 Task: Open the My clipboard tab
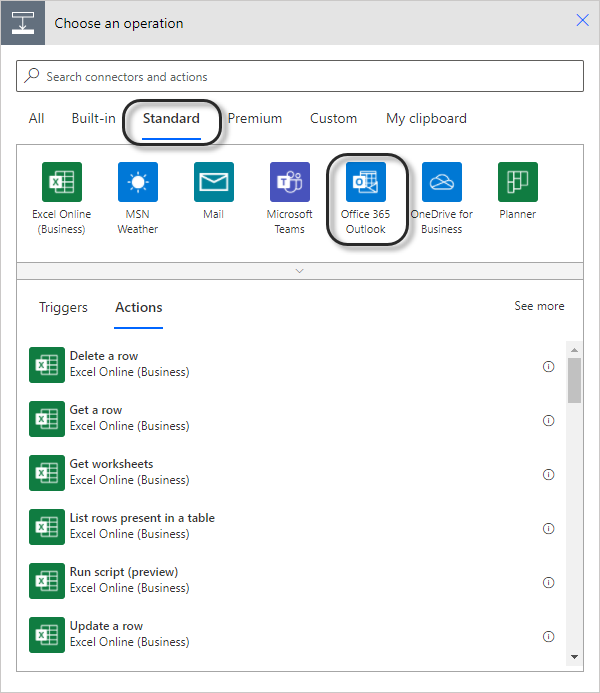coord(426,118)
